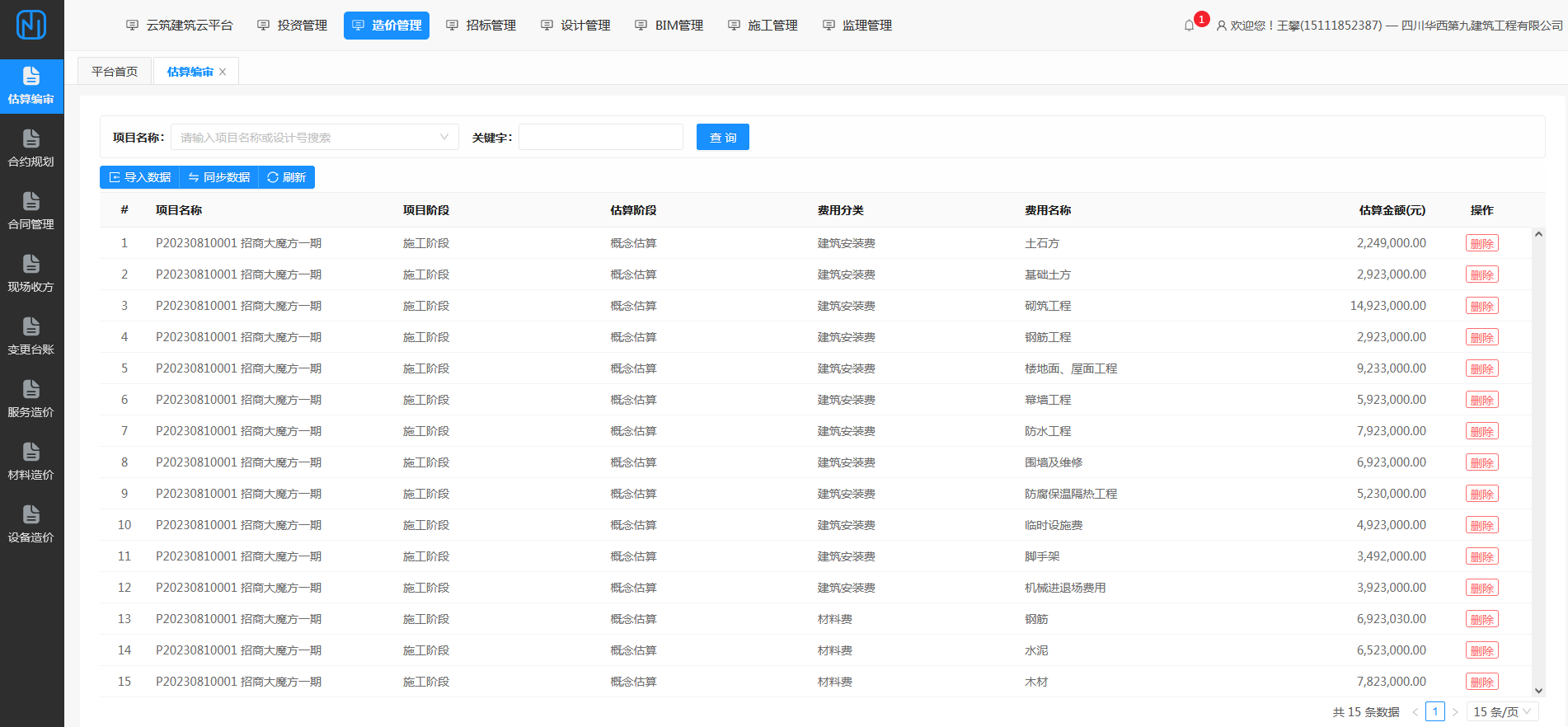This screenshot has height=727, width=1568.
Task: Go to the previous page arrow
Action: tap(1415, 712)
